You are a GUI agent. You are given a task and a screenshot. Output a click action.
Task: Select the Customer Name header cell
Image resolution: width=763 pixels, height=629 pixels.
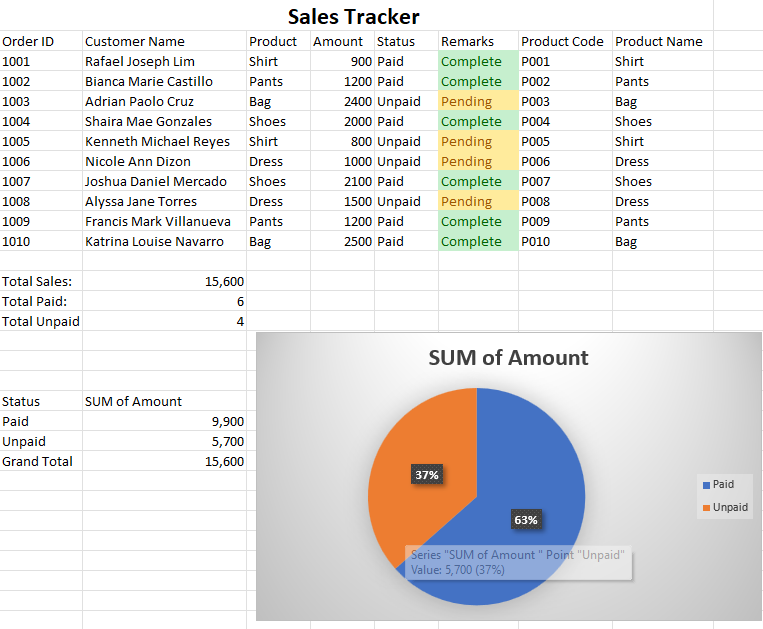point(164,41)
